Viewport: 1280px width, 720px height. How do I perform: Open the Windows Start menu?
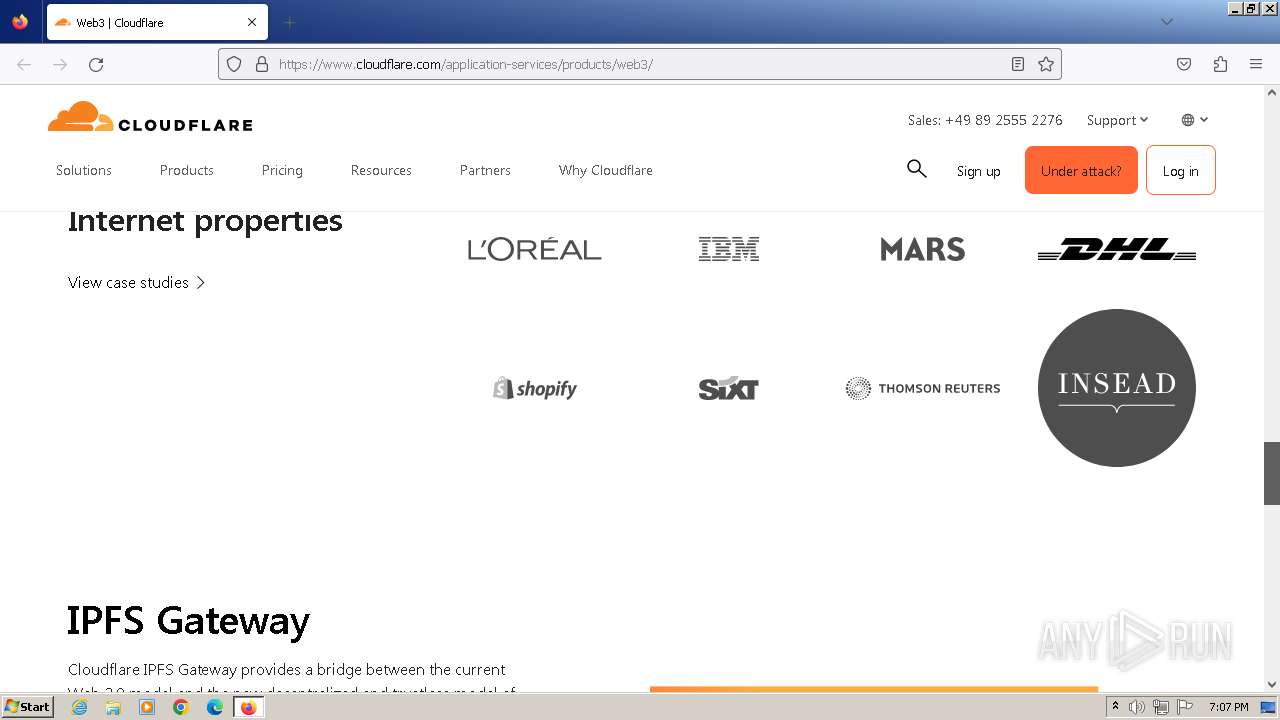tap(28, 706)
